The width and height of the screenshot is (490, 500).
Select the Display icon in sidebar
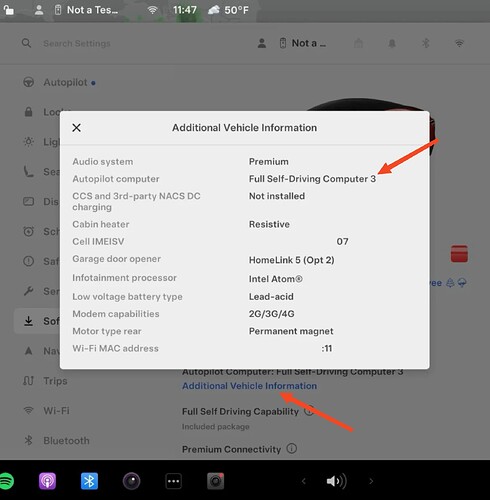tap(29, 201)
